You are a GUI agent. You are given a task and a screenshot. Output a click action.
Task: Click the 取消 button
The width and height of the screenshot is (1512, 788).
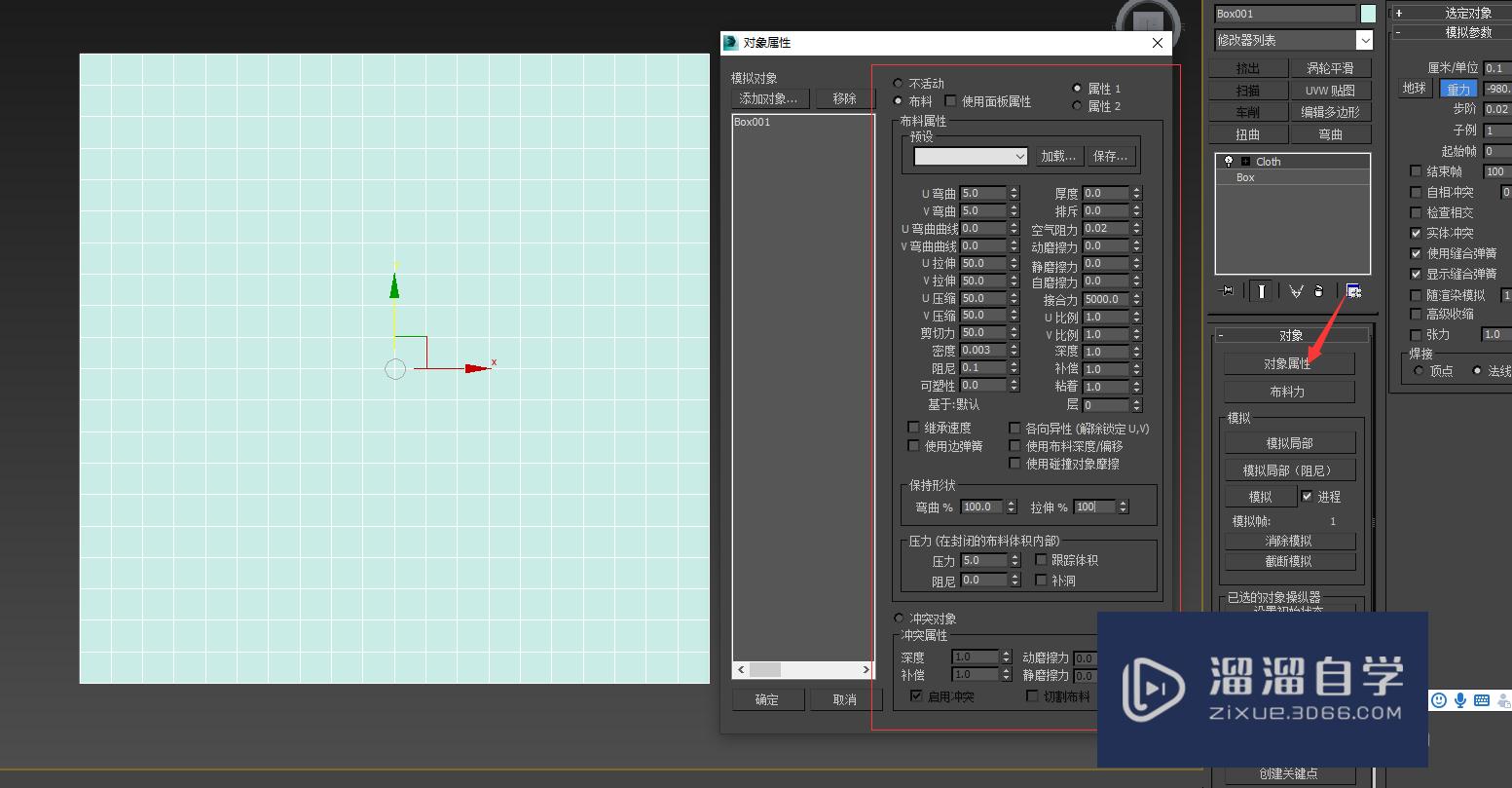(845, 699)
